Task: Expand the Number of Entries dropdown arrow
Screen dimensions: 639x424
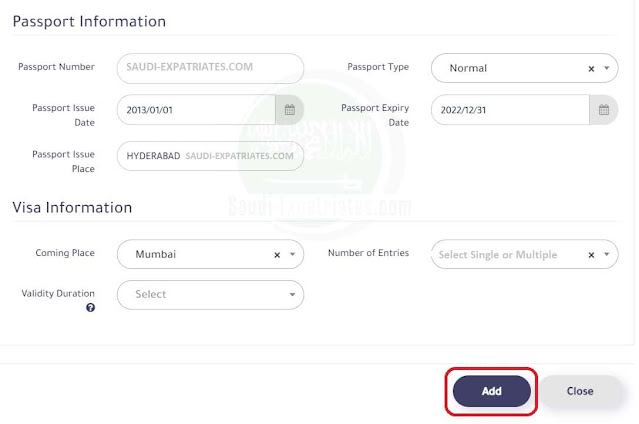Action: click(606, 254)
